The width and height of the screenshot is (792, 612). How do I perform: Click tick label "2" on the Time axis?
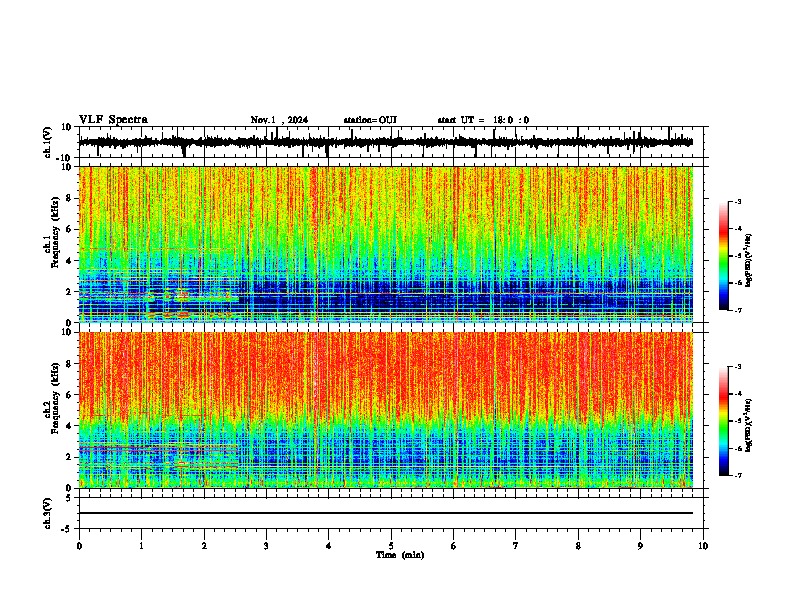(x=204, y=546)
